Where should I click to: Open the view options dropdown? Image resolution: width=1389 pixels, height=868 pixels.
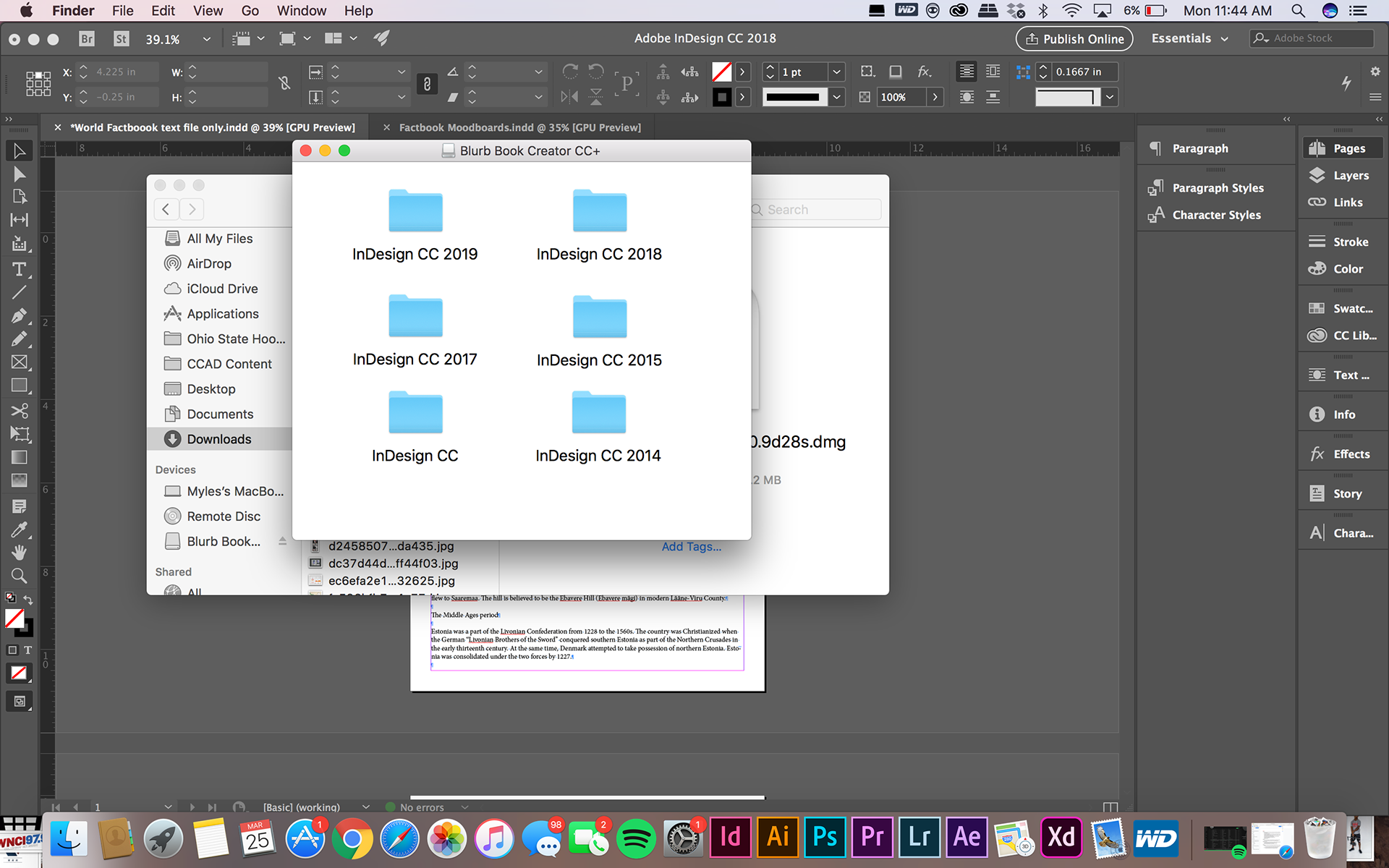click(248, 39)
